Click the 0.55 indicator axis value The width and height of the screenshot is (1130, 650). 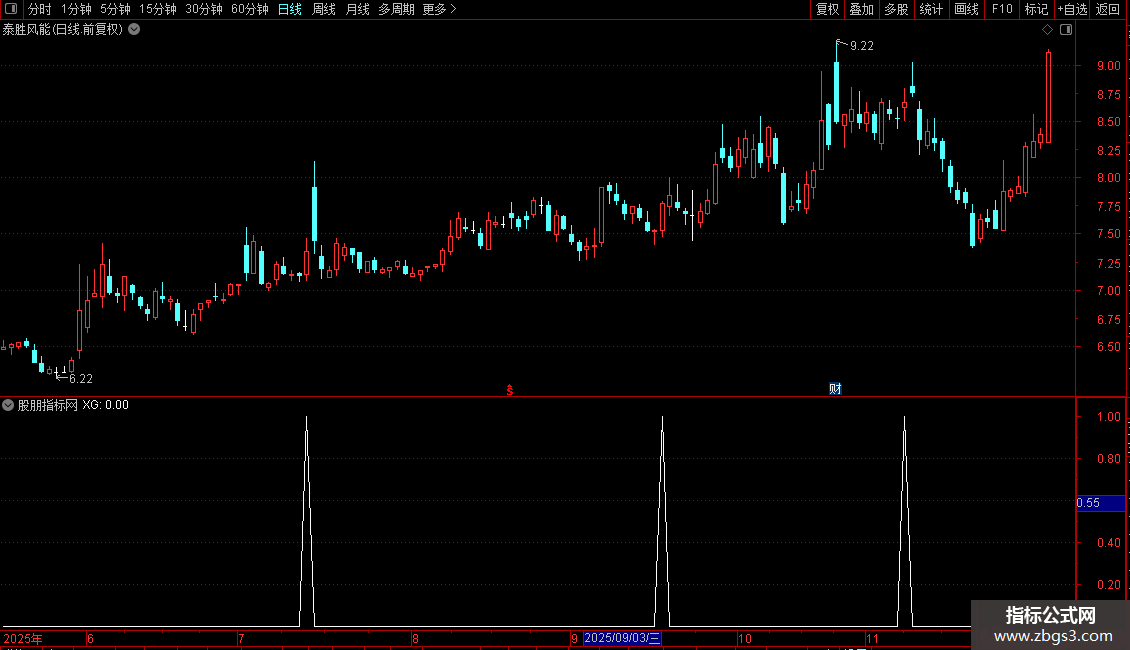[1088, 503]
